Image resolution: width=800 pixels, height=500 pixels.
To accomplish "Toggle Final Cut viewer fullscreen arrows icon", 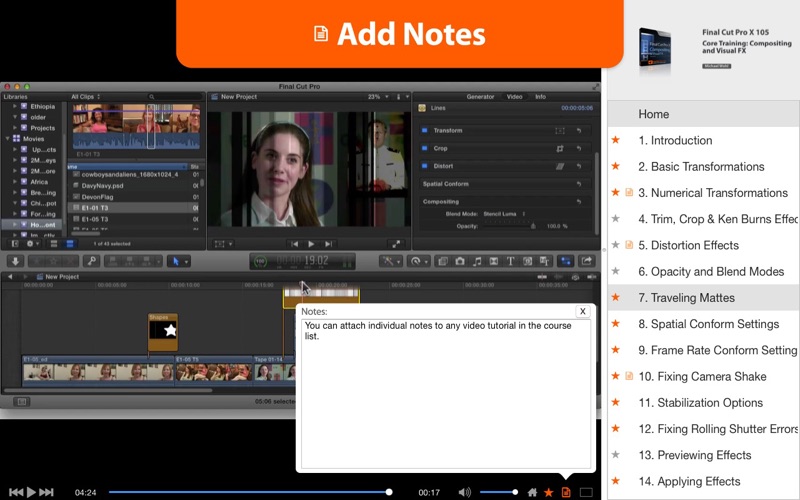I will (x=396, y=244).
